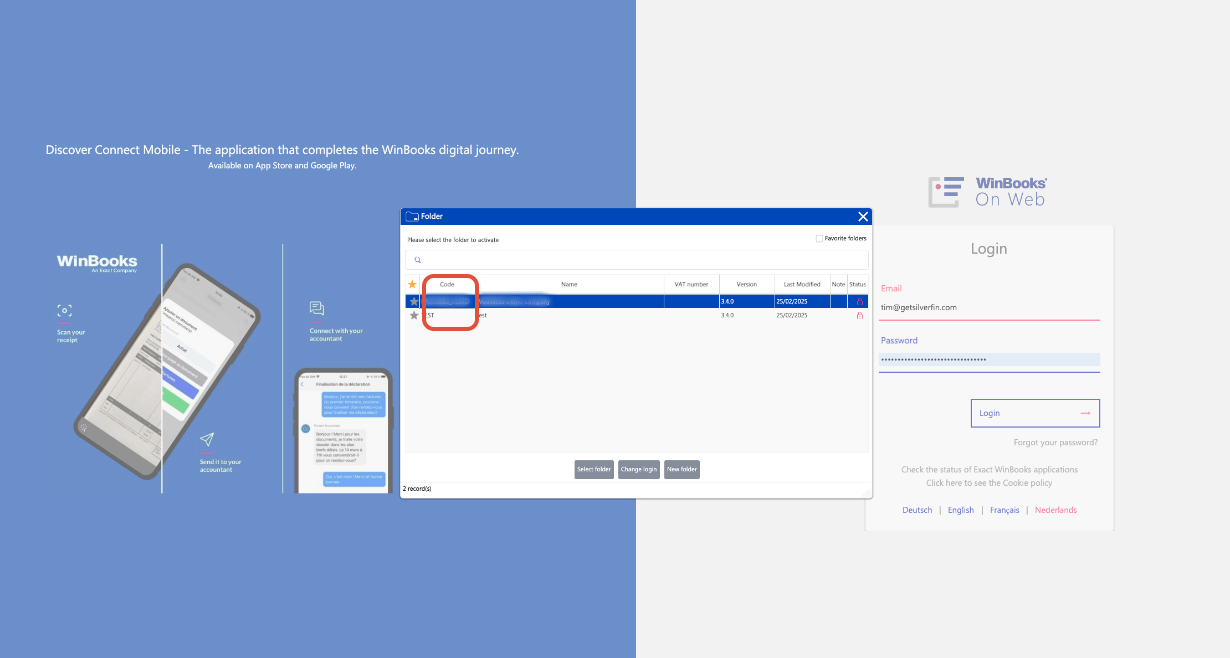Click the lock status icon on selected row
1230x658 pixels.
pyautogui.click(x=858, y=301)
